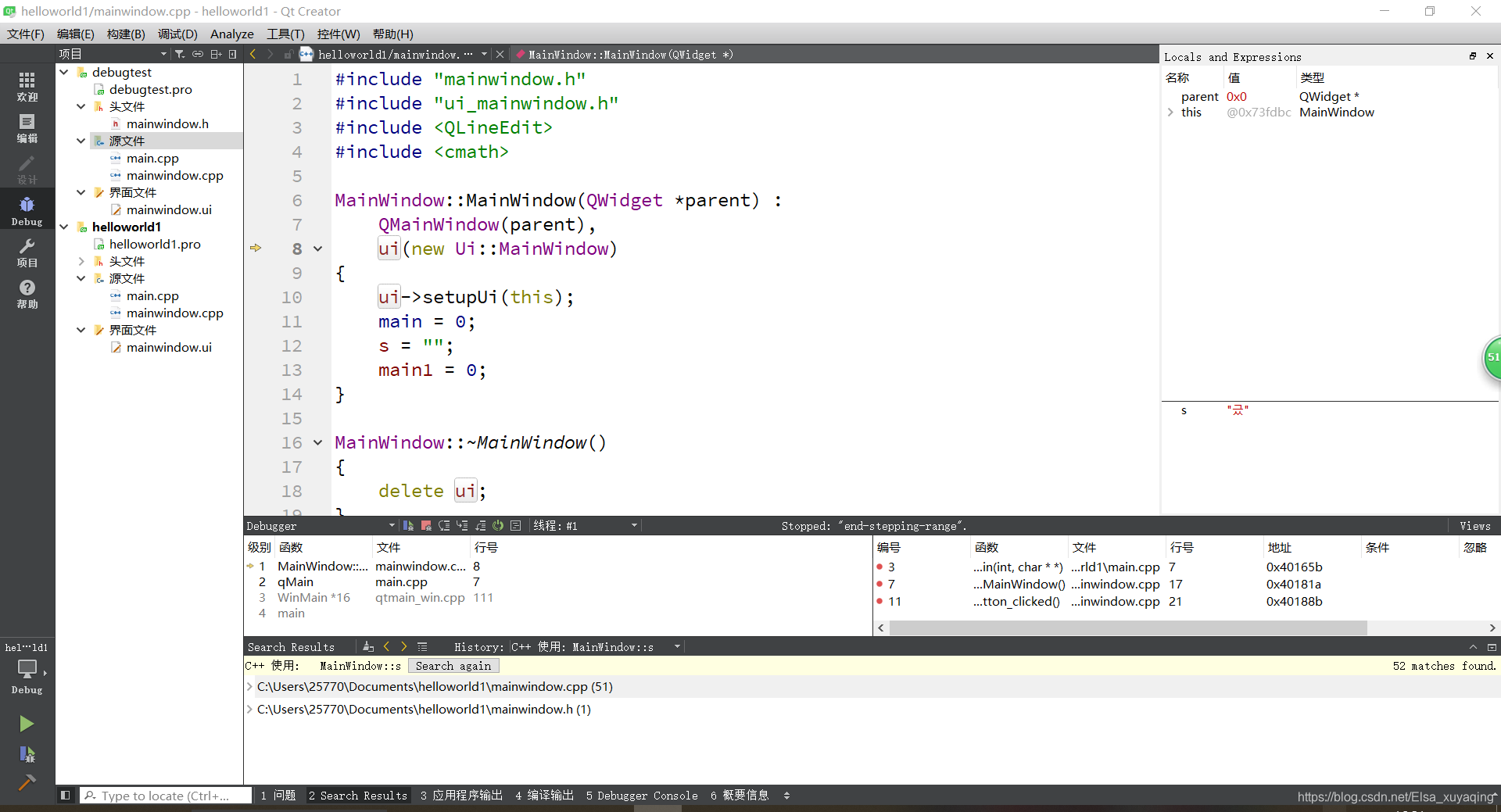Open the 线程 #1 thread dropdown

(586, 526)
